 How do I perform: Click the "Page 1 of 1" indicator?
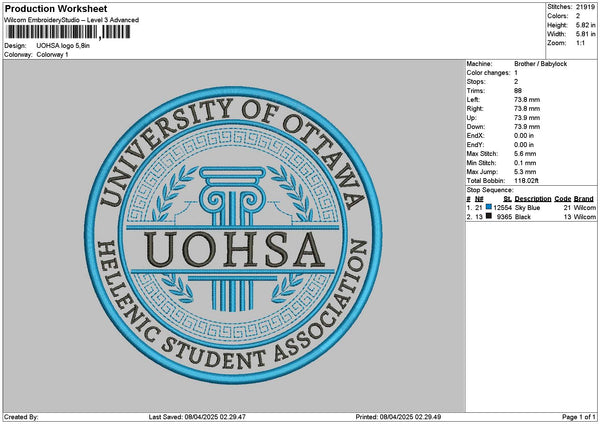click(579, 417)
